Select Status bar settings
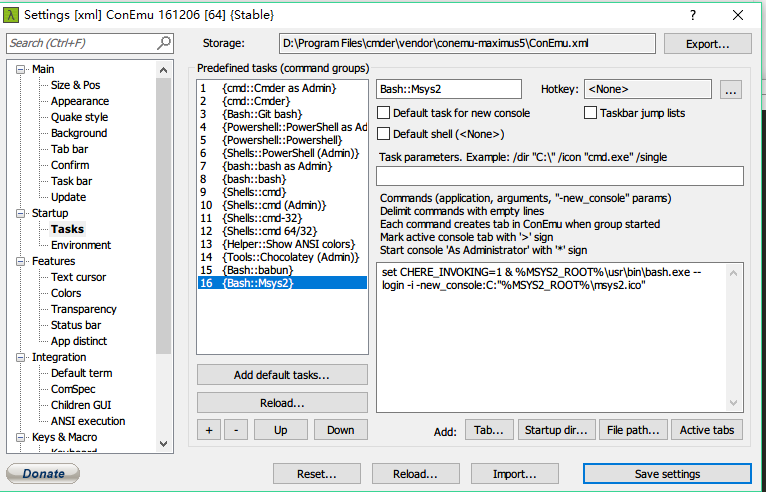 coord(76,325)
